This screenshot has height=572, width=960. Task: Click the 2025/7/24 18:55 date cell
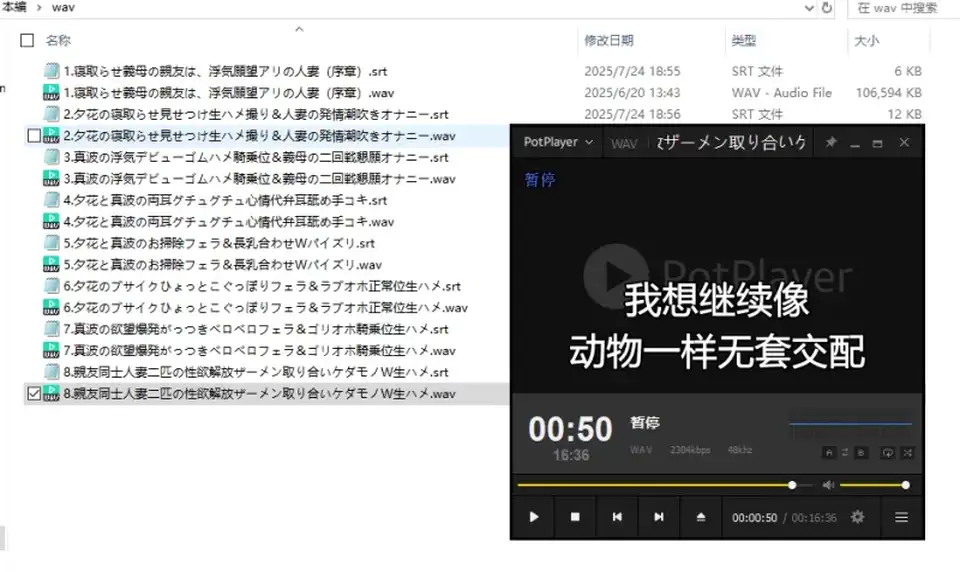tap(632, 71)
